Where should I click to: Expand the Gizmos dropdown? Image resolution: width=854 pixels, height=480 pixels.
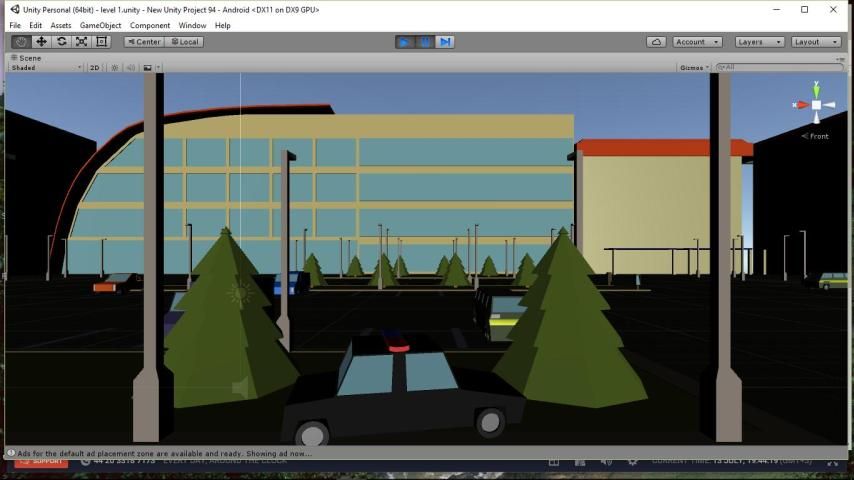[694, 68]
